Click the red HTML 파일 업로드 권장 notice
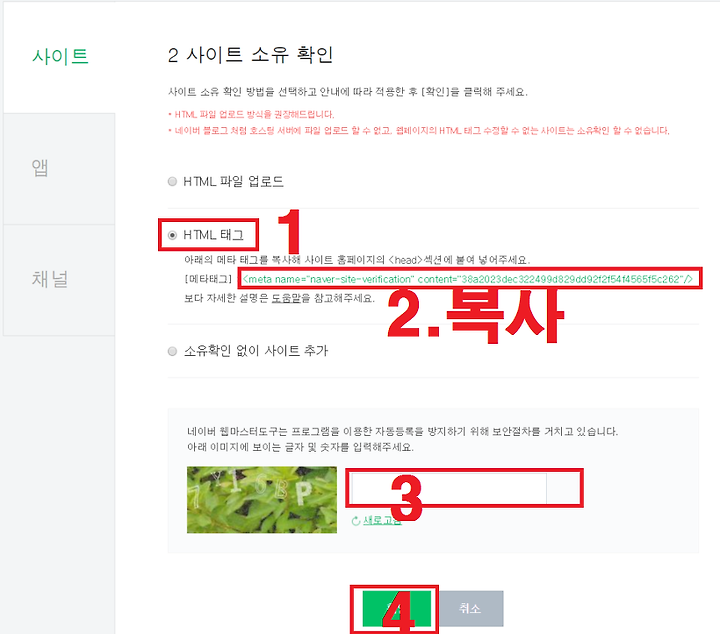The height and width of the screenshot is (634, 720). (x=251, y=114)
